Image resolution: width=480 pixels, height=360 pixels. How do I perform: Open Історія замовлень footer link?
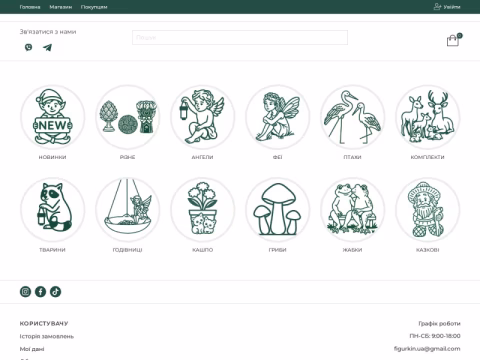click(47, 336)
